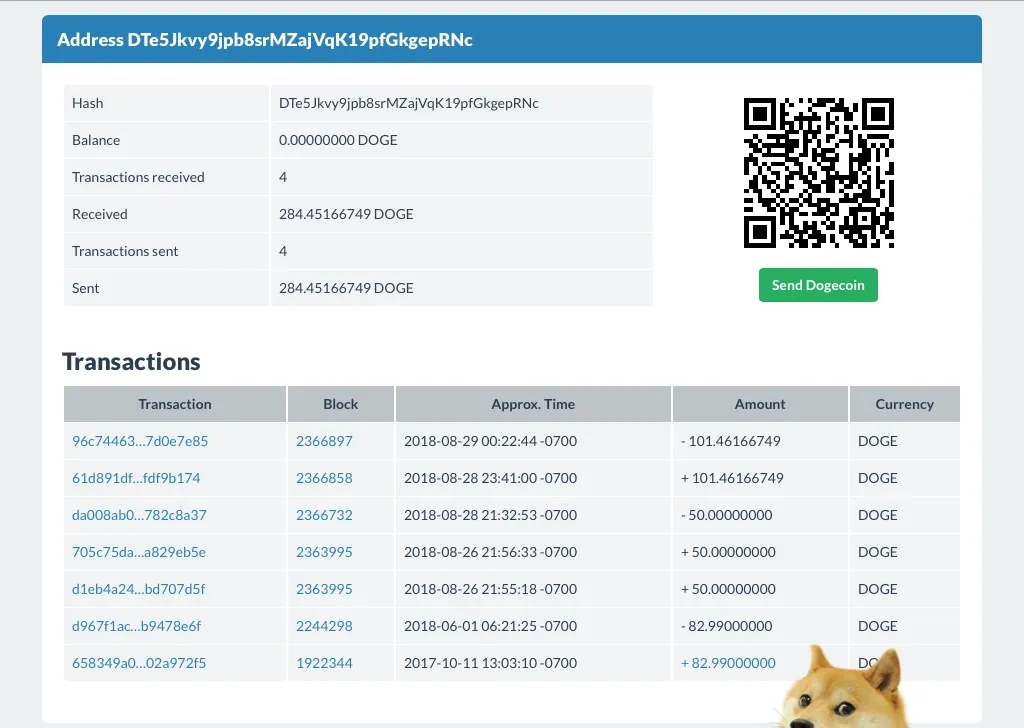View block 2366858
Screen dimensions: 1024x728
click(x=324, y=478)
